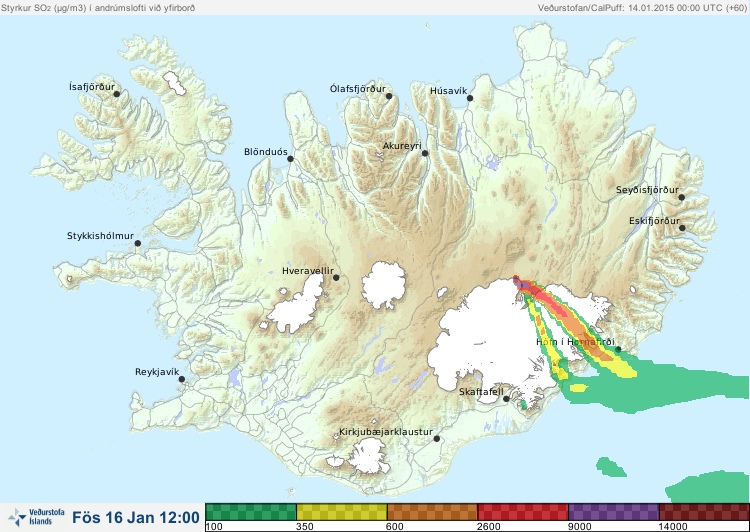Click the 'Stykkishólmur' label
750x532 pixels.
[100, 236]
